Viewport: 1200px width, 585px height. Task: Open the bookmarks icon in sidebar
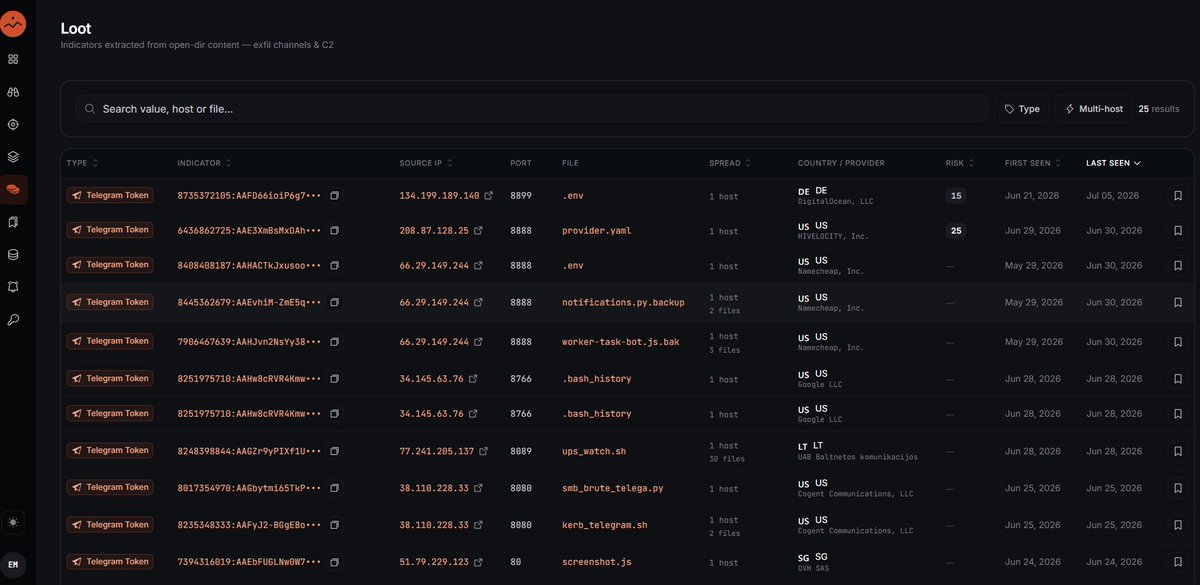pyautogui.click(x=13, y=222)
